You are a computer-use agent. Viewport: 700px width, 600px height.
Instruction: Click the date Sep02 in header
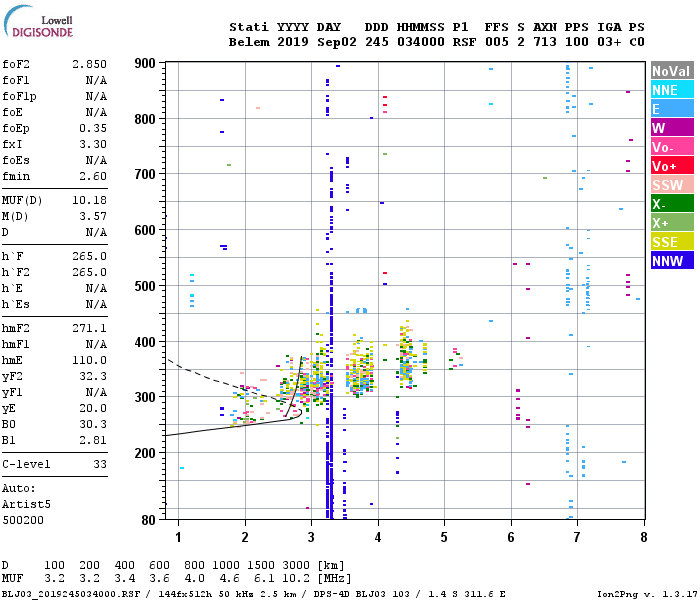pos(337,42)
